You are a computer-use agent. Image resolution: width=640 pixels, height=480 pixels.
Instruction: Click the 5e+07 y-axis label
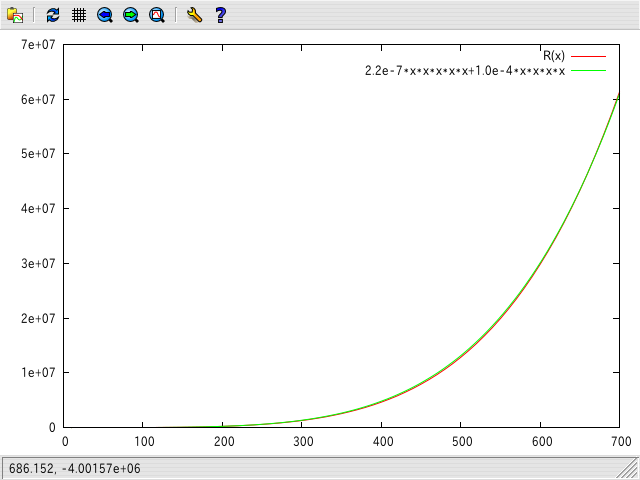click(38, 153)
